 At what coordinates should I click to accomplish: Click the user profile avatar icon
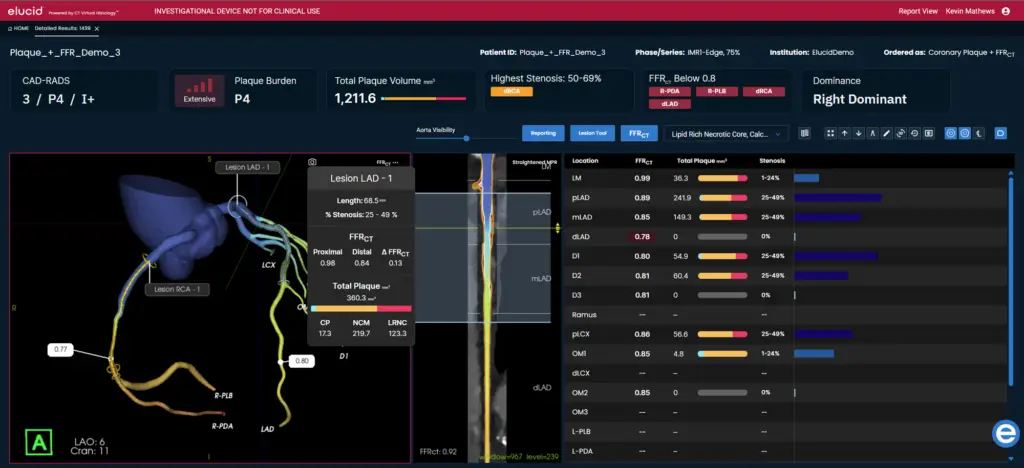pos(1006,11)
